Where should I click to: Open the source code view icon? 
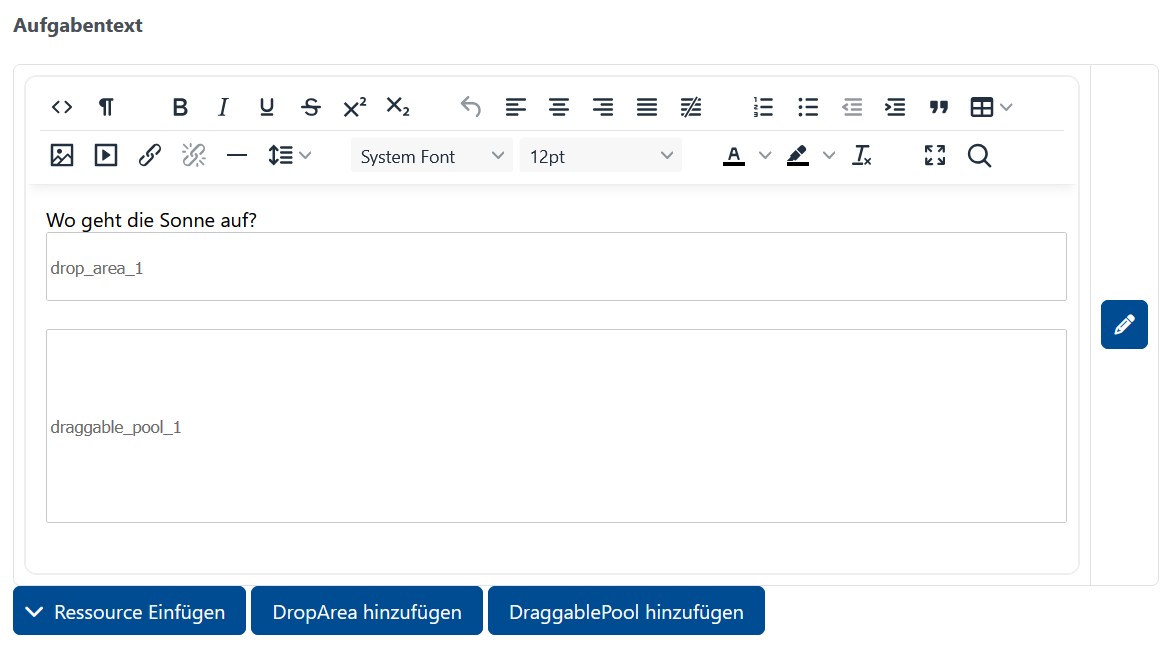click(x=62, y=107)
